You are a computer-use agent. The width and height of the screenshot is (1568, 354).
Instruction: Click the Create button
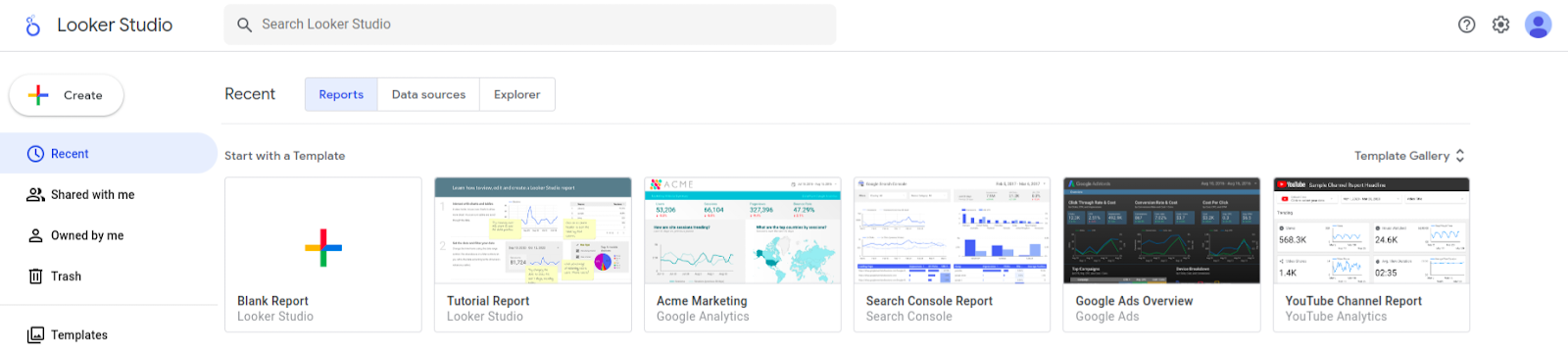(x=67, y=95)
